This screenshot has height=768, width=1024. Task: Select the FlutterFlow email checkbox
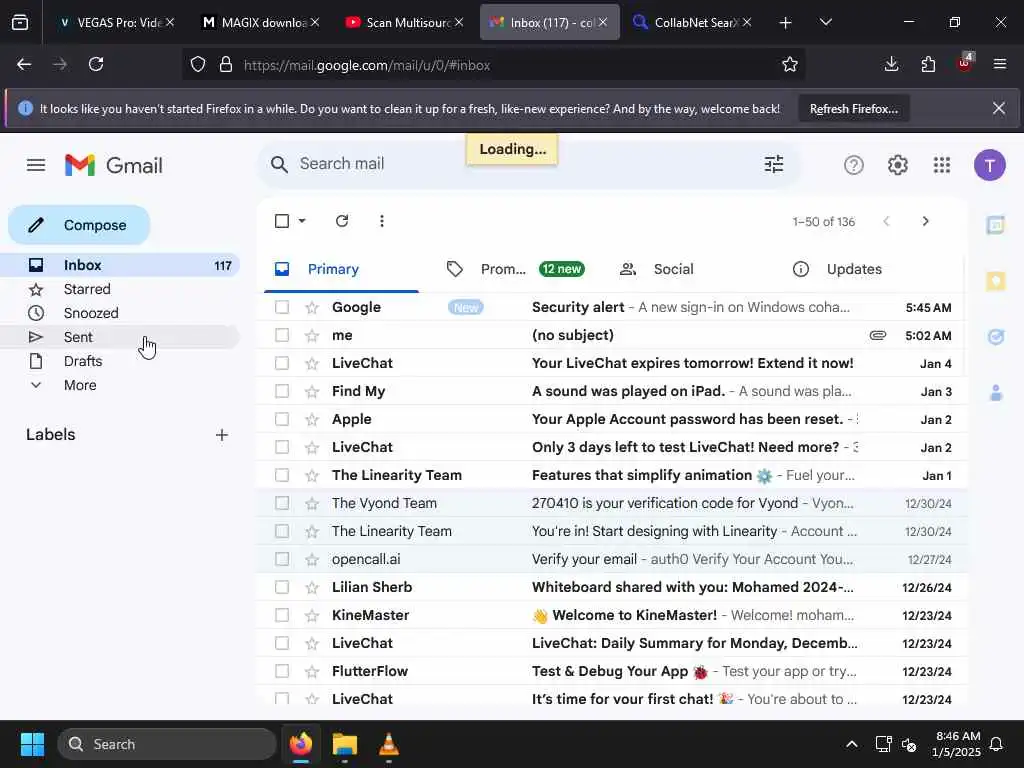pyautogui.click(x=282, y=671)
